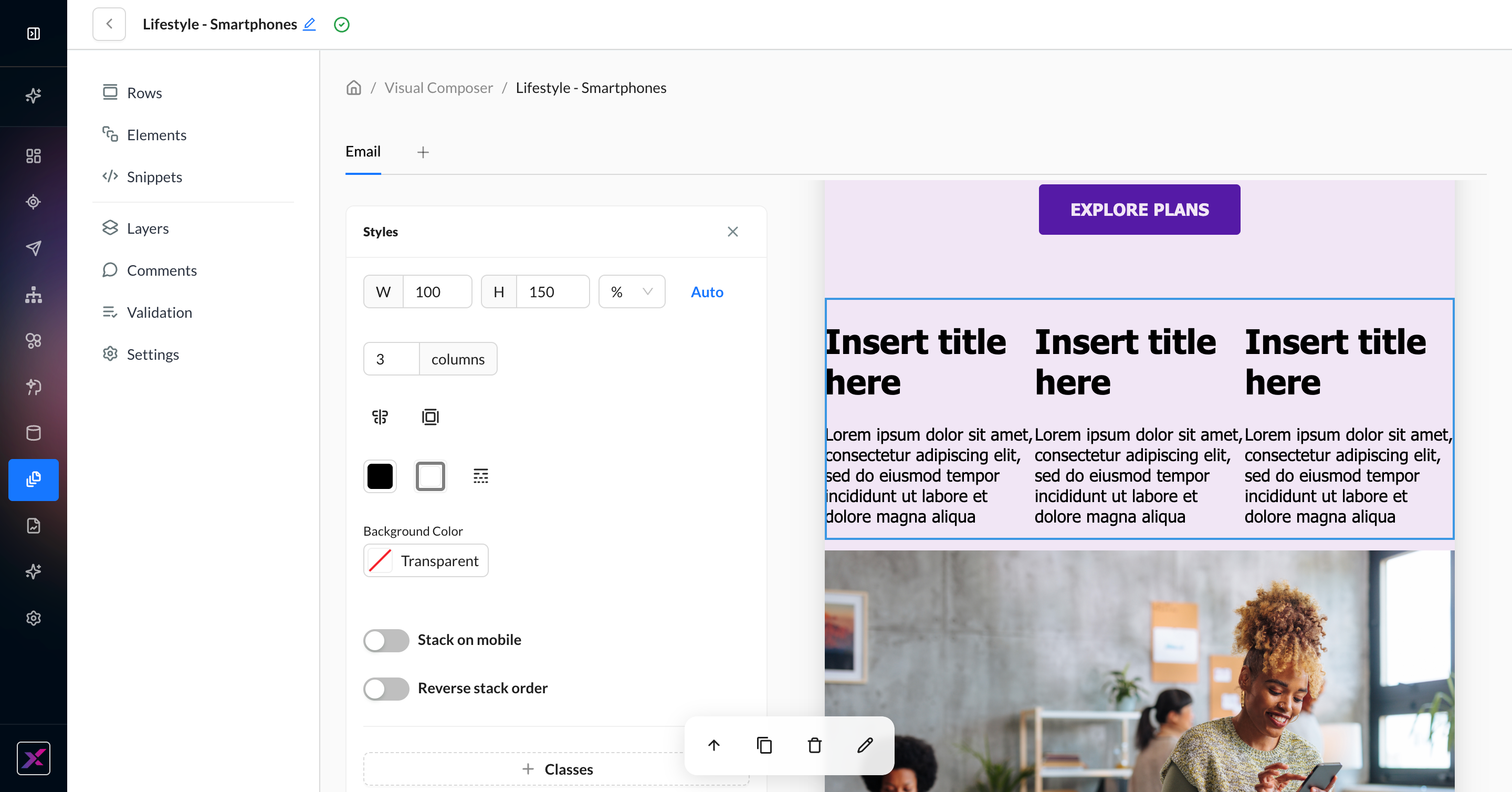The height and width of the screenshot is (792, 1512).
Task: Open Layers panel
Action: coord(135,228)
